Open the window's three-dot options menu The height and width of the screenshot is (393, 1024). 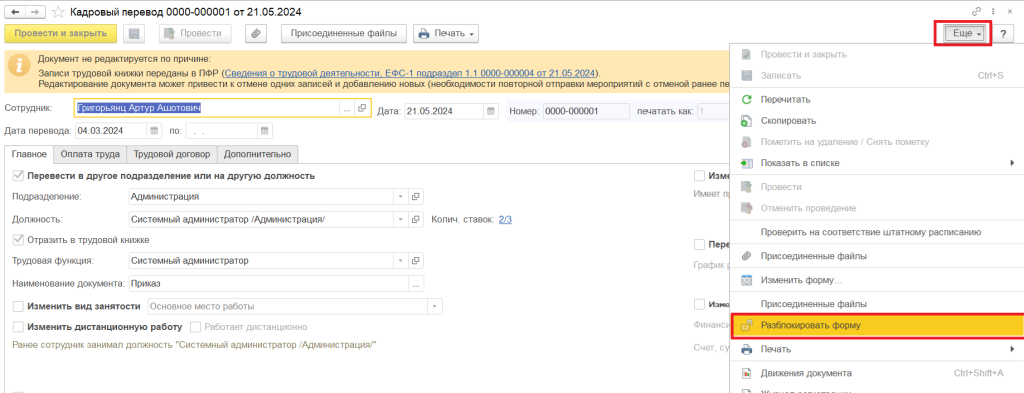point(993,12)
